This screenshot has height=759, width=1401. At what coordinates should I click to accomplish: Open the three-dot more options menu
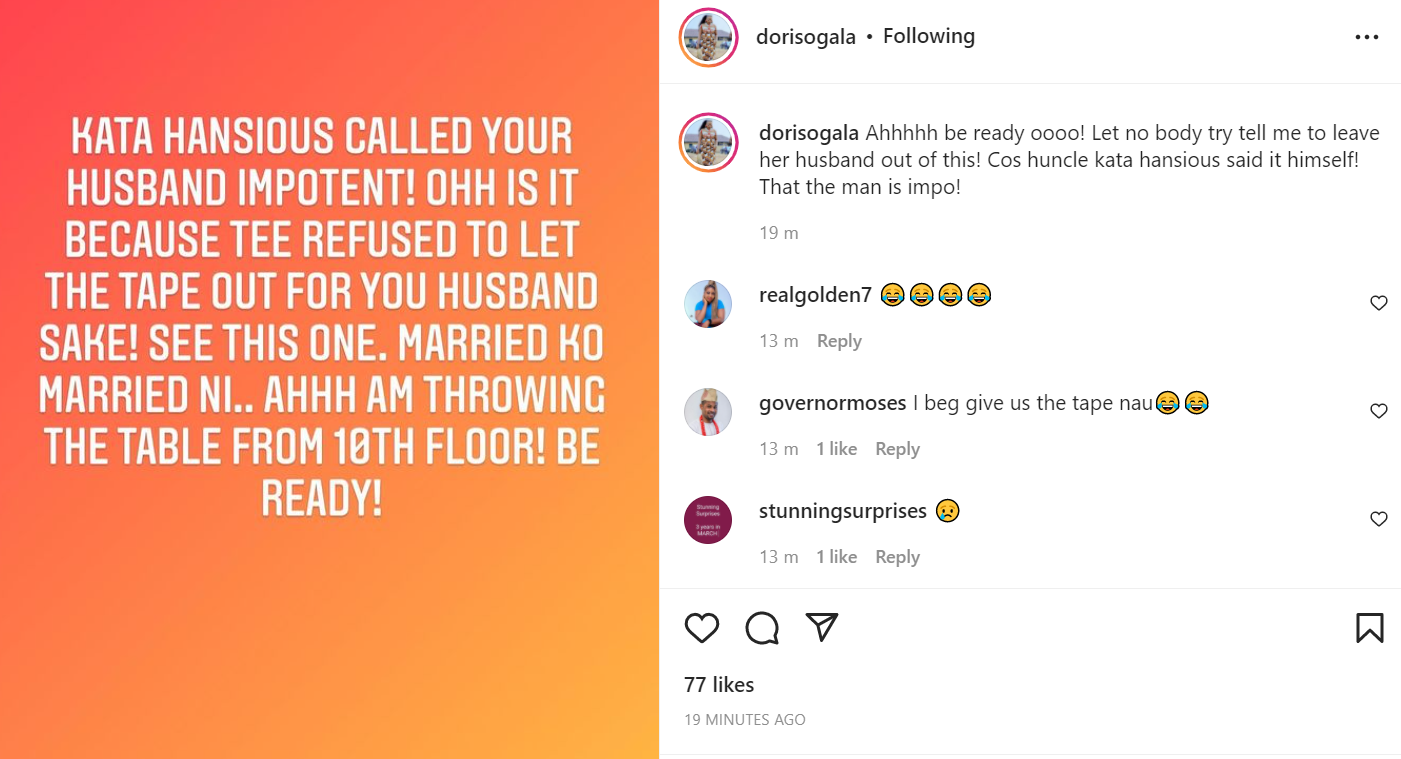[1366, 37]
